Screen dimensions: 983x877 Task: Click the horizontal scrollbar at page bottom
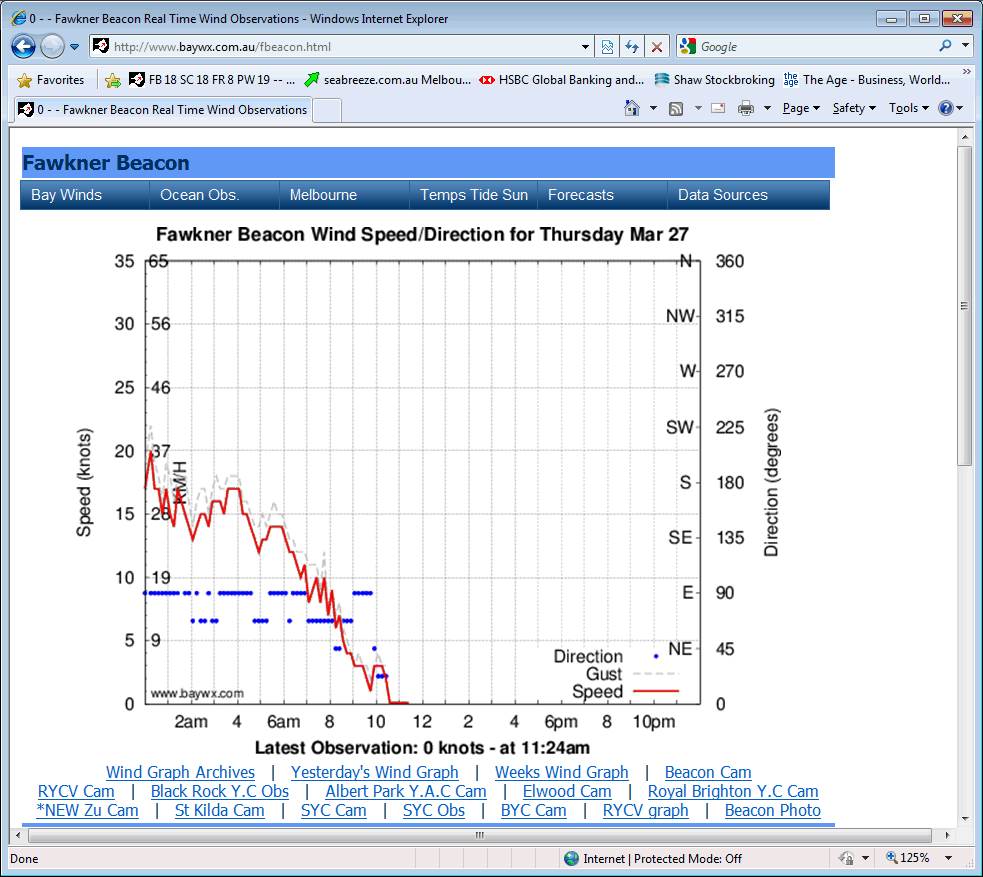(479, 834)
